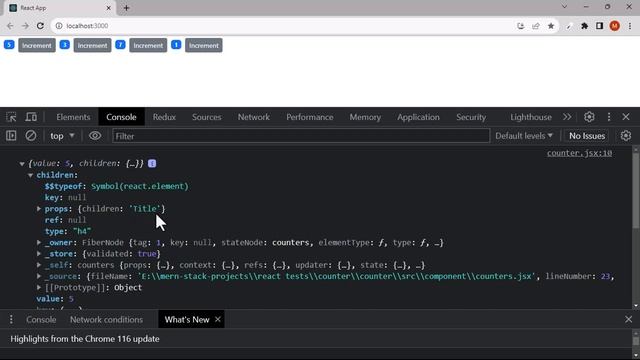Clear the console output
This screenshot has width=640, height=360.
(x=31, y=136)
